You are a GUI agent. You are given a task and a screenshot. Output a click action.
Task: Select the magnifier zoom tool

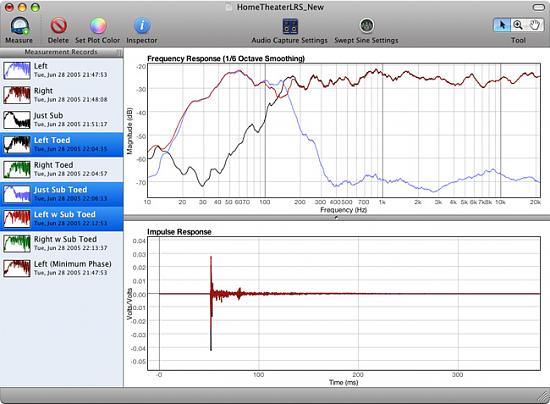[518, 25]
